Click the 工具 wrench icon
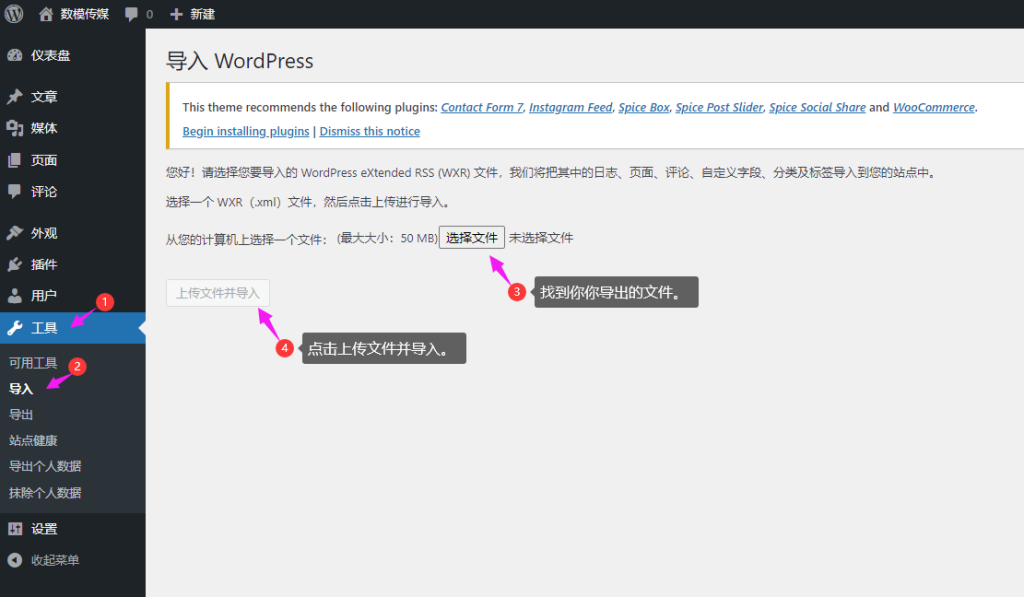The width and height of the screenshot is (1024, 597). [14, 328]
